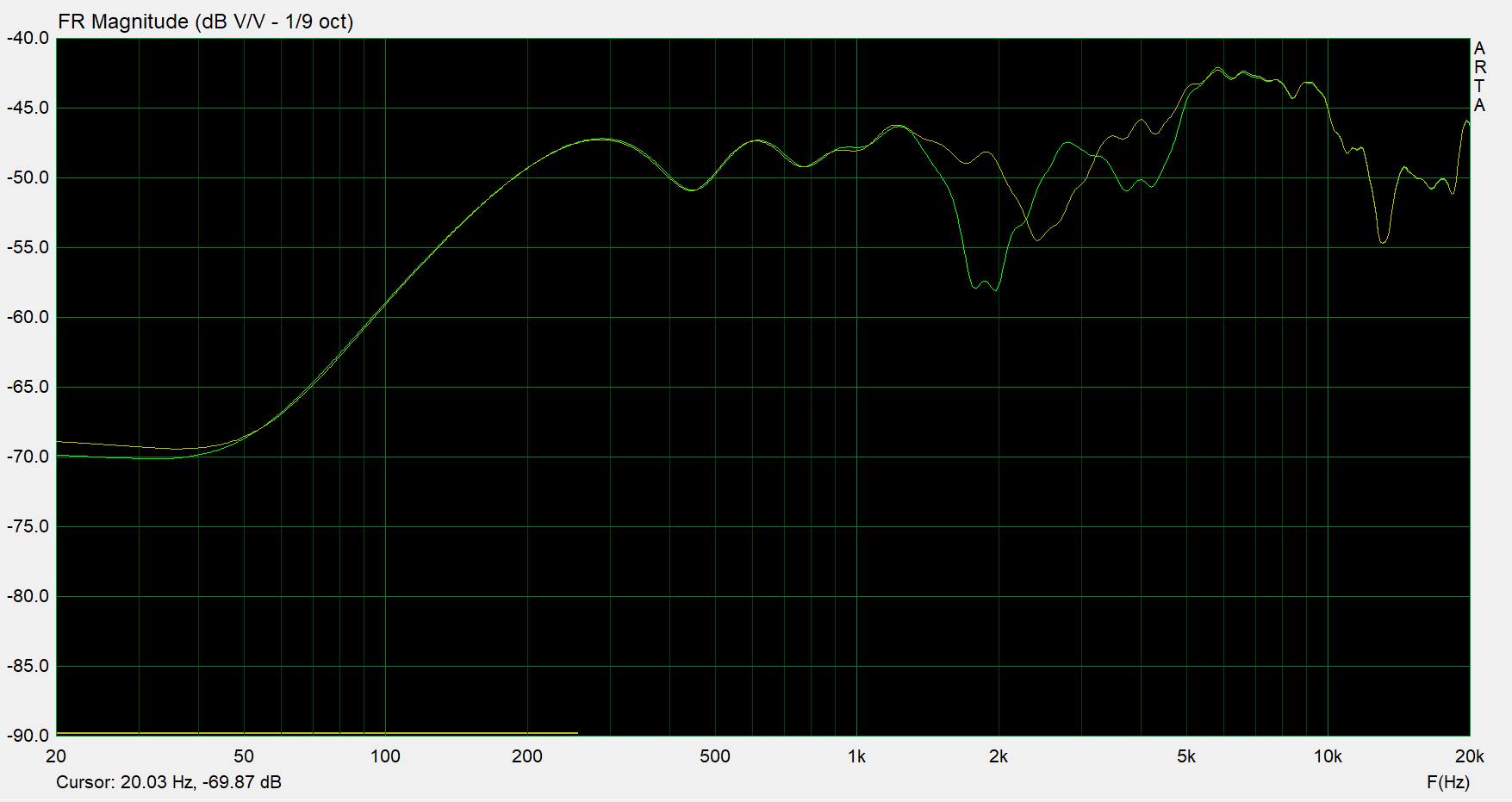Click the 100 Hz frequency axis label
The width and height of the screenshot is (1512, 802).
tap(385, 756)
